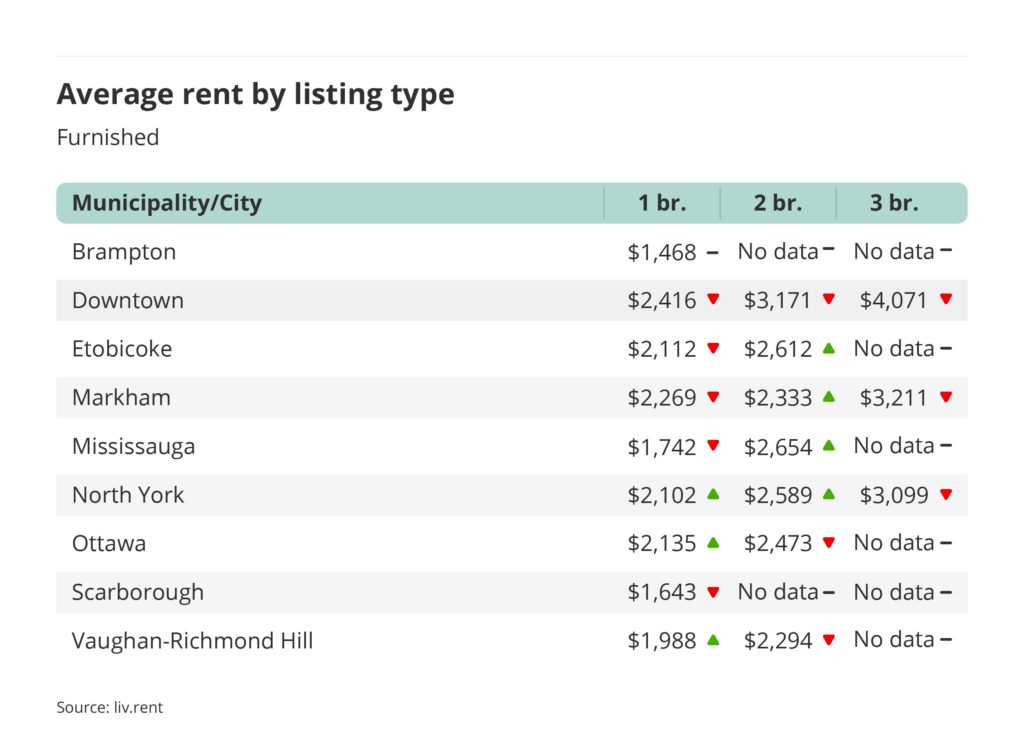Screen dimensions: 1024x741
Task: Click the green up arrow beside Vaughan-Richmond Hill $1,988
Action: click(713, 640)
